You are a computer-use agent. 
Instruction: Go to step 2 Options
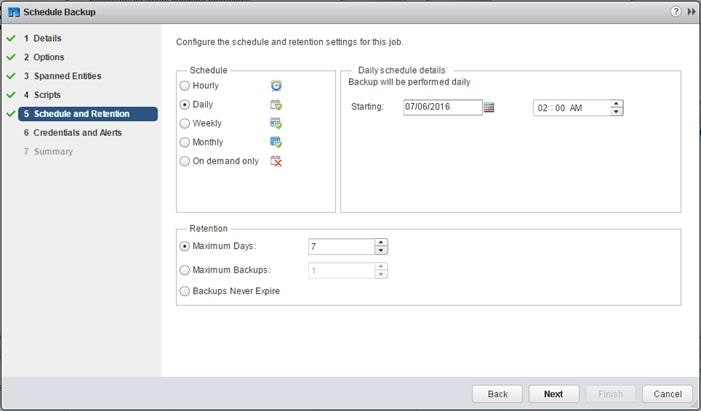tap(44, 57)
